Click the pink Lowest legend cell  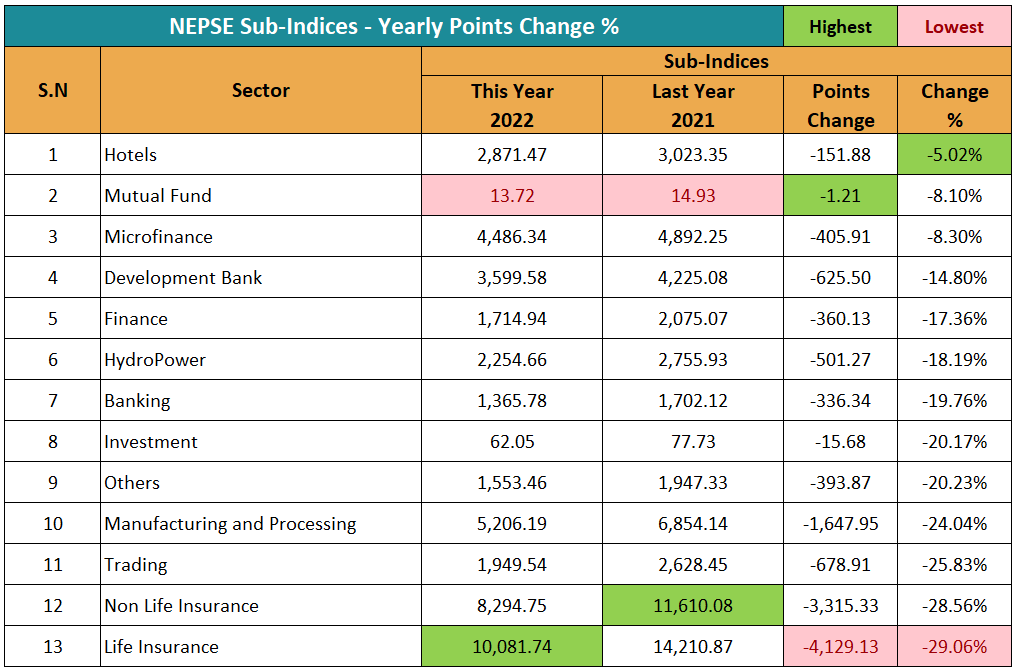pos(954,27)
